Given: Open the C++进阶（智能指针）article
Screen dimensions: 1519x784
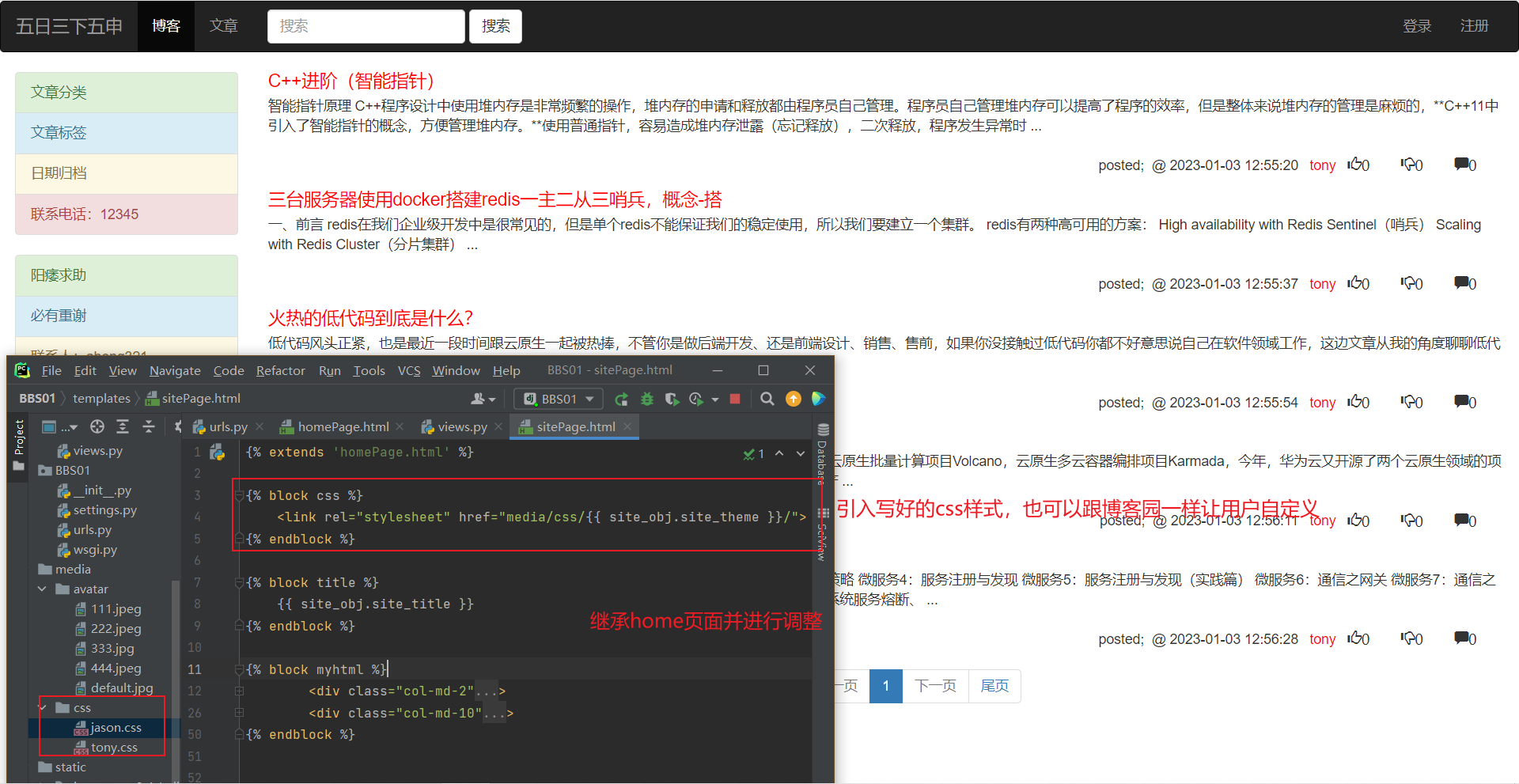Looking at the screenshot, I should point(351,81).
